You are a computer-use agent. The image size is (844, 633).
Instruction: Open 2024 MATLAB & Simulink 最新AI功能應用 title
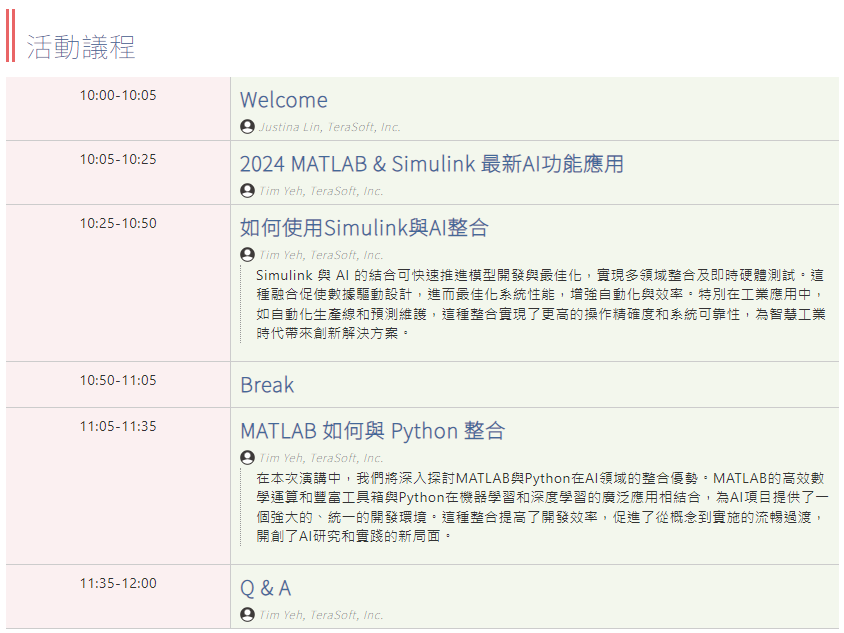(x=431, y=164)
